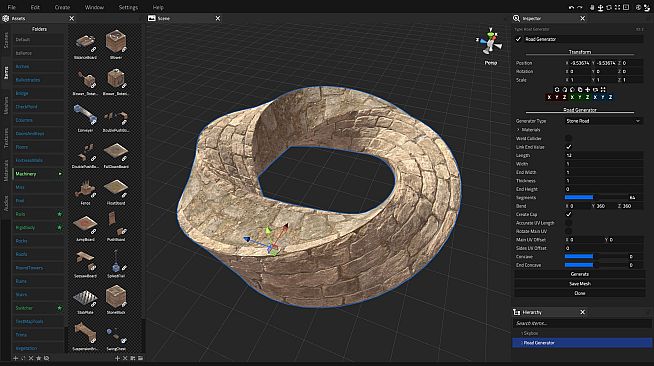
Task: Adjust the Concave slider
Action: (595, 256)
